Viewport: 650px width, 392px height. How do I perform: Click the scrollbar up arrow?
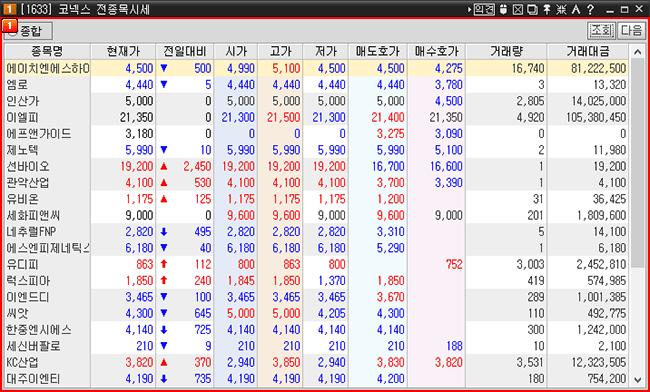click(x=637, y=52)
